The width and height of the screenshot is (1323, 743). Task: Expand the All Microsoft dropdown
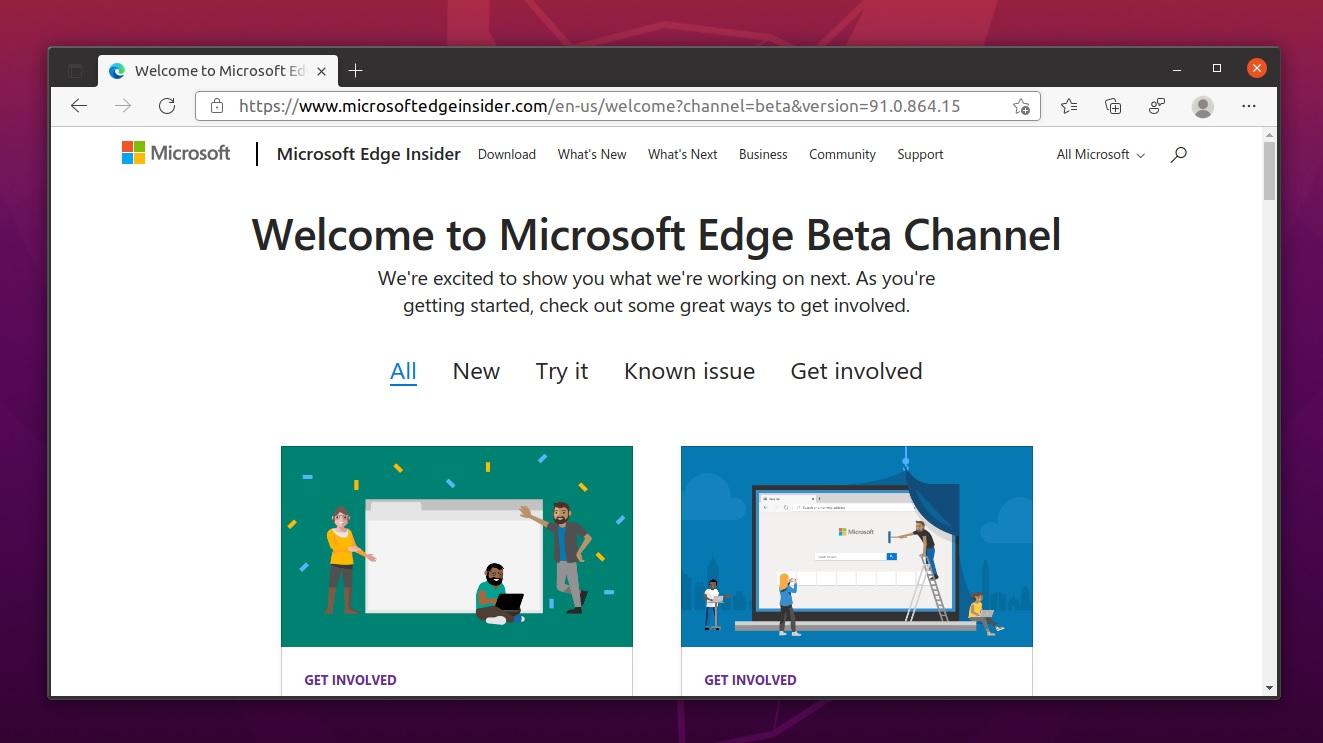(1101, 154)
